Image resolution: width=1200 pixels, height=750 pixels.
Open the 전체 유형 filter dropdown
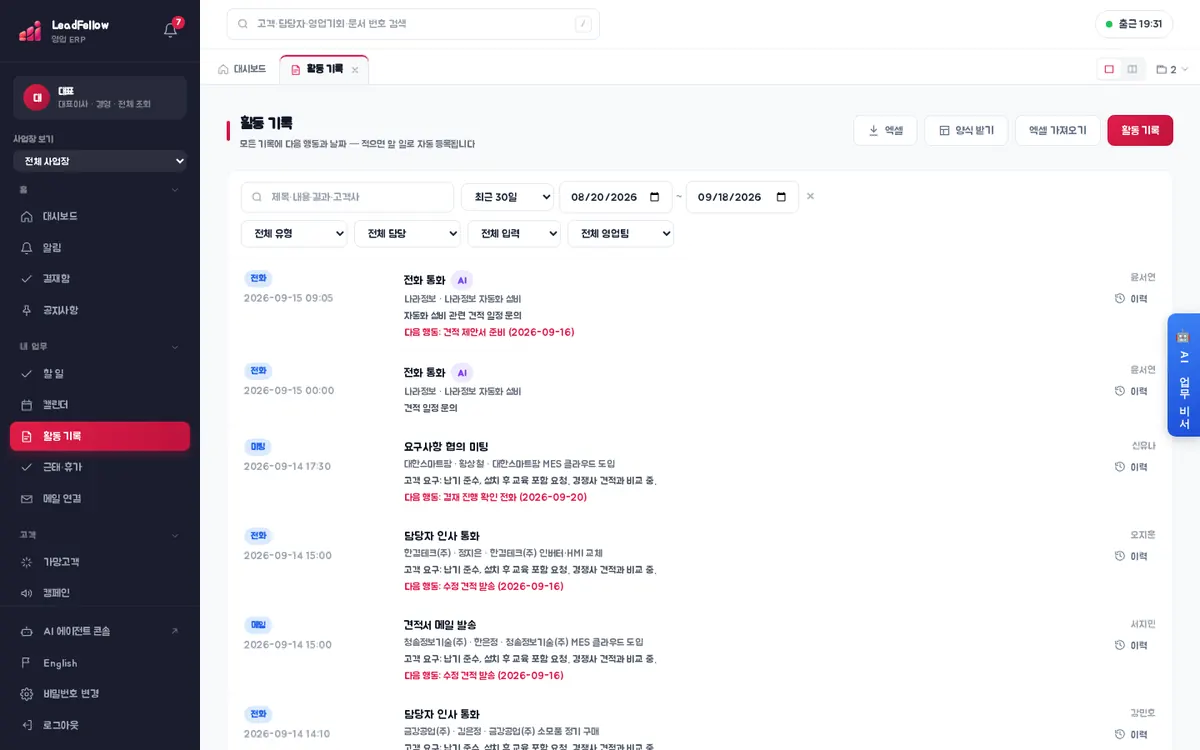tap(294, 233)
